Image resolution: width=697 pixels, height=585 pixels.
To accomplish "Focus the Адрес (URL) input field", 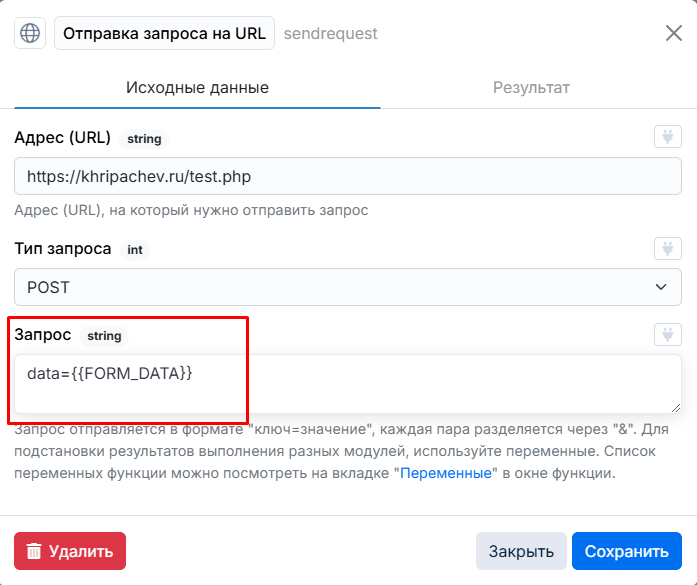I will [x=348, y=176].
